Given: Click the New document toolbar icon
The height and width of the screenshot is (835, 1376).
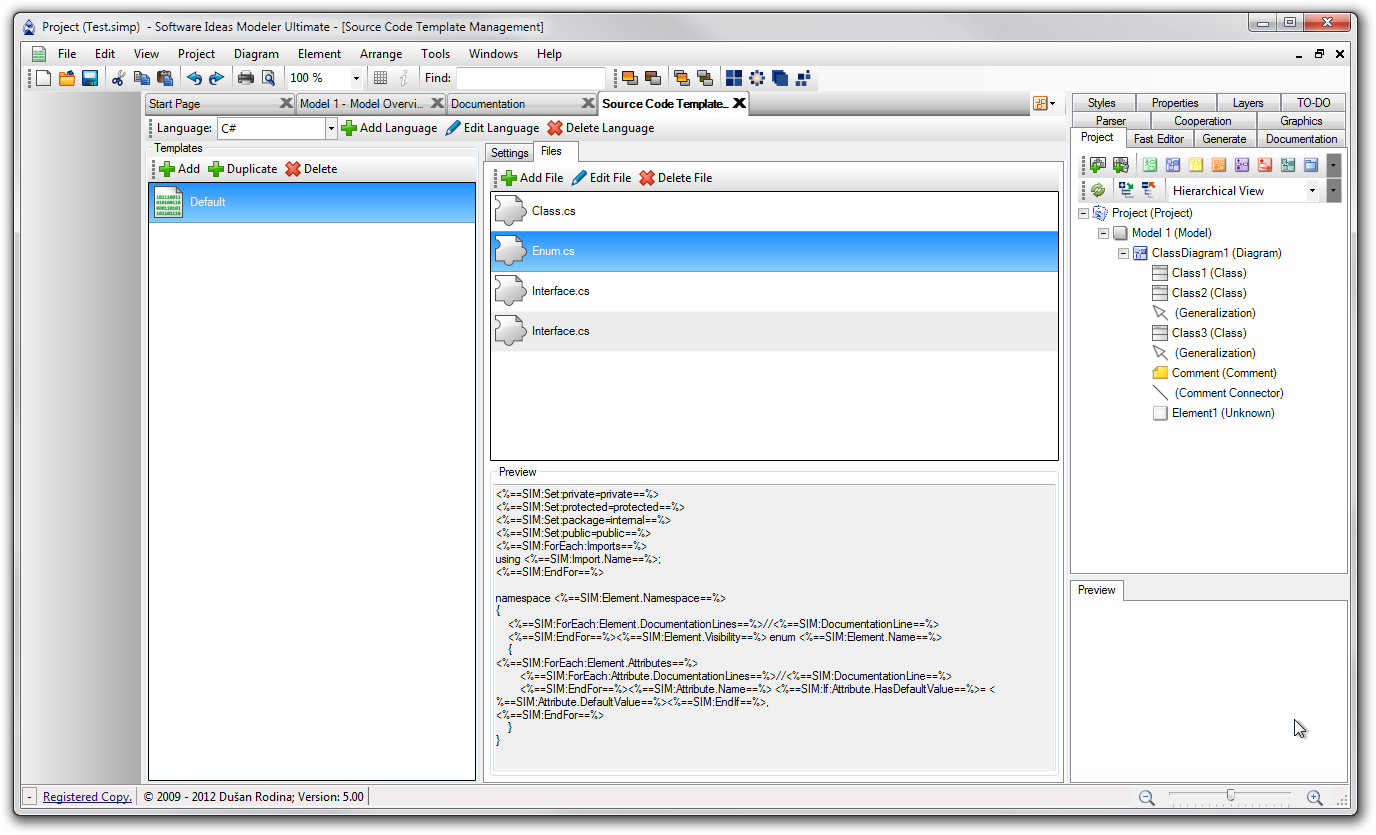Looking at the screenshot, I should [43, 78].
